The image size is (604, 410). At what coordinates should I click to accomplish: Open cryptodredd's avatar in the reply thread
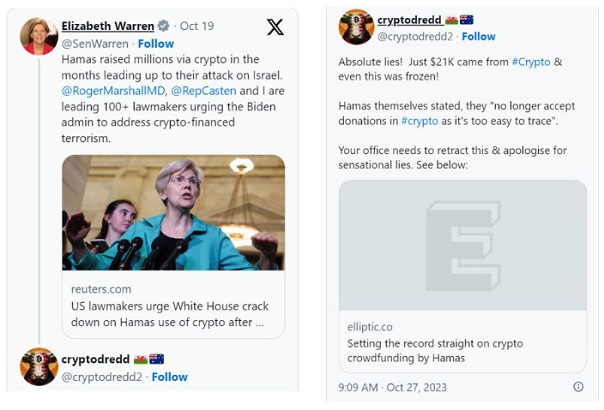39,366
